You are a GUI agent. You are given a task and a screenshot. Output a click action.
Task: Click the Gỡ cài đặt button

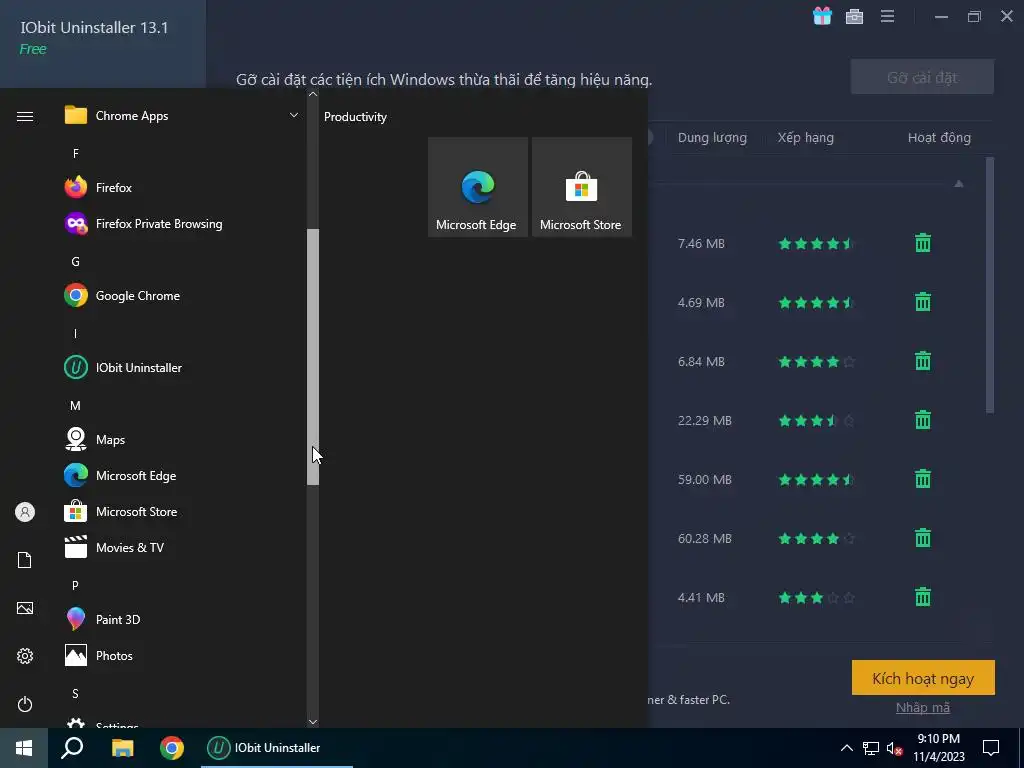(922, 77)
